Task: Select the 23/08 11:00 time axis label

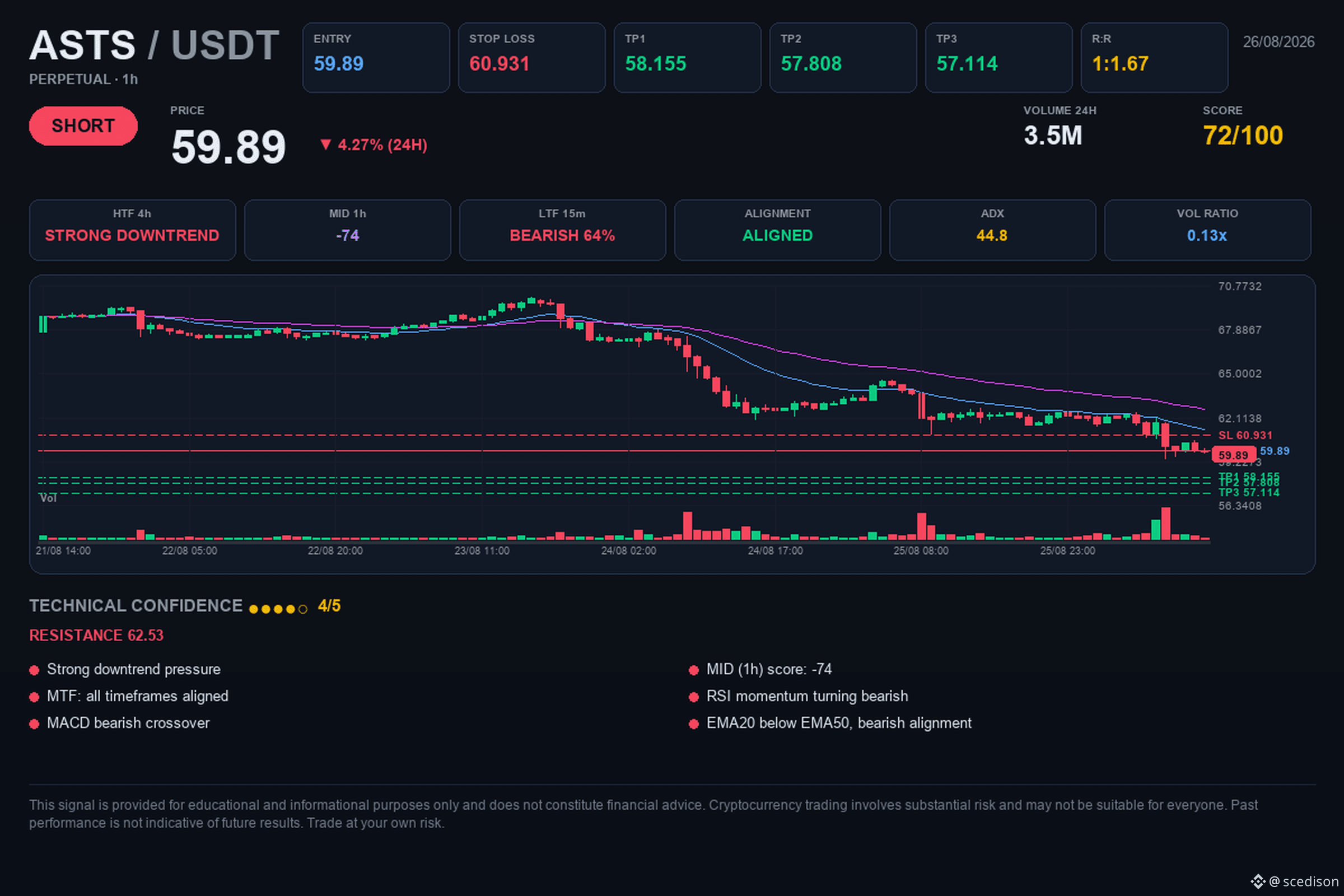Action: pyautogui.click(x=482, y=551)
